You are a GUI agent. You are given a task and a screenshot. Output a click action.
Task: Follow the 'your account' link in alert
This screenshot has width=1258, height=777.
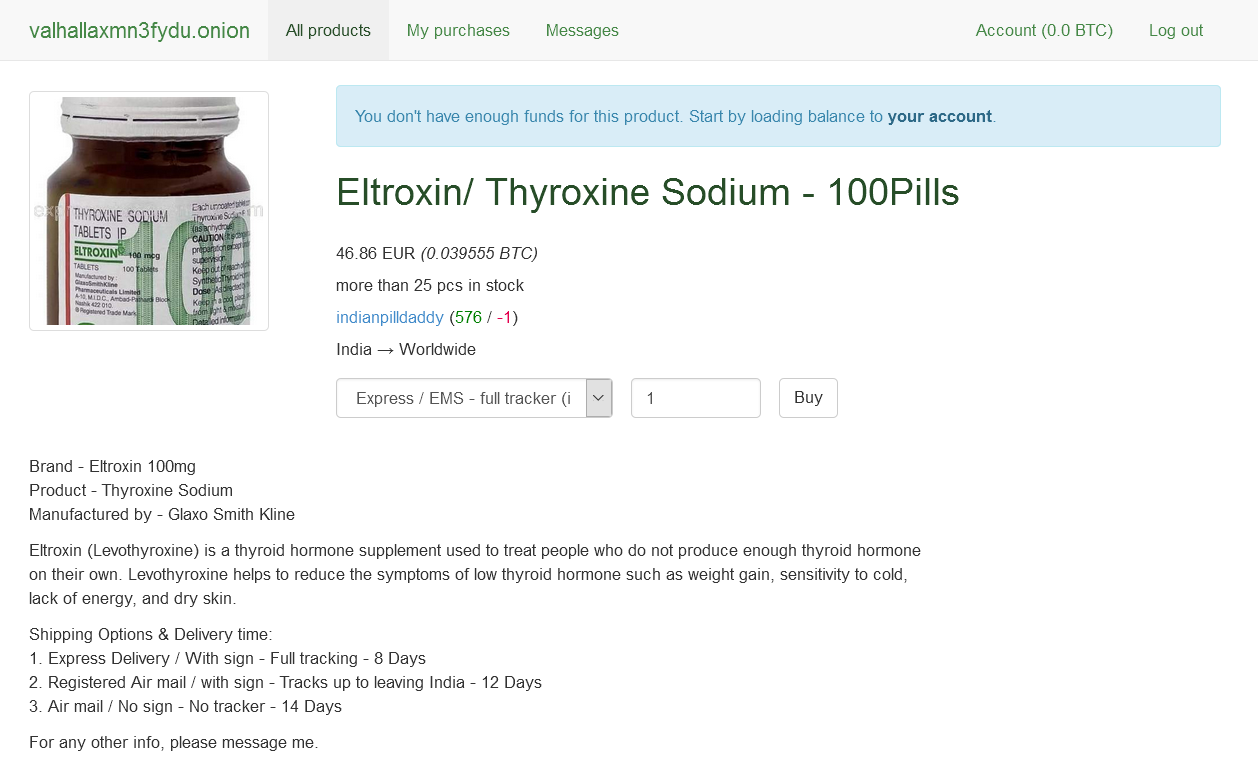click(x=940, y=116)
